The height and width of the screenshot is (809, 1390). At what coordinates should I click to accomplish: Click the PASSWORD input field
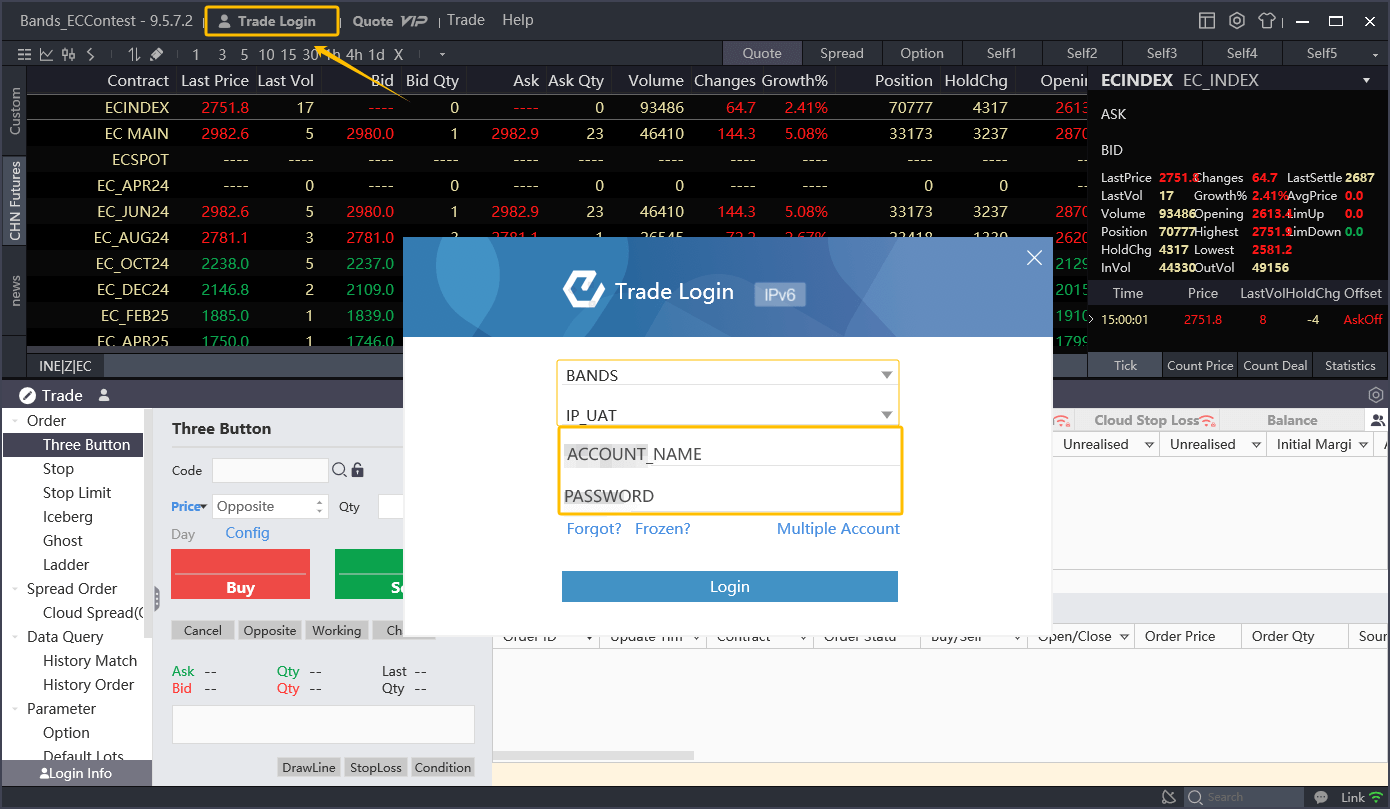point(732,496)
